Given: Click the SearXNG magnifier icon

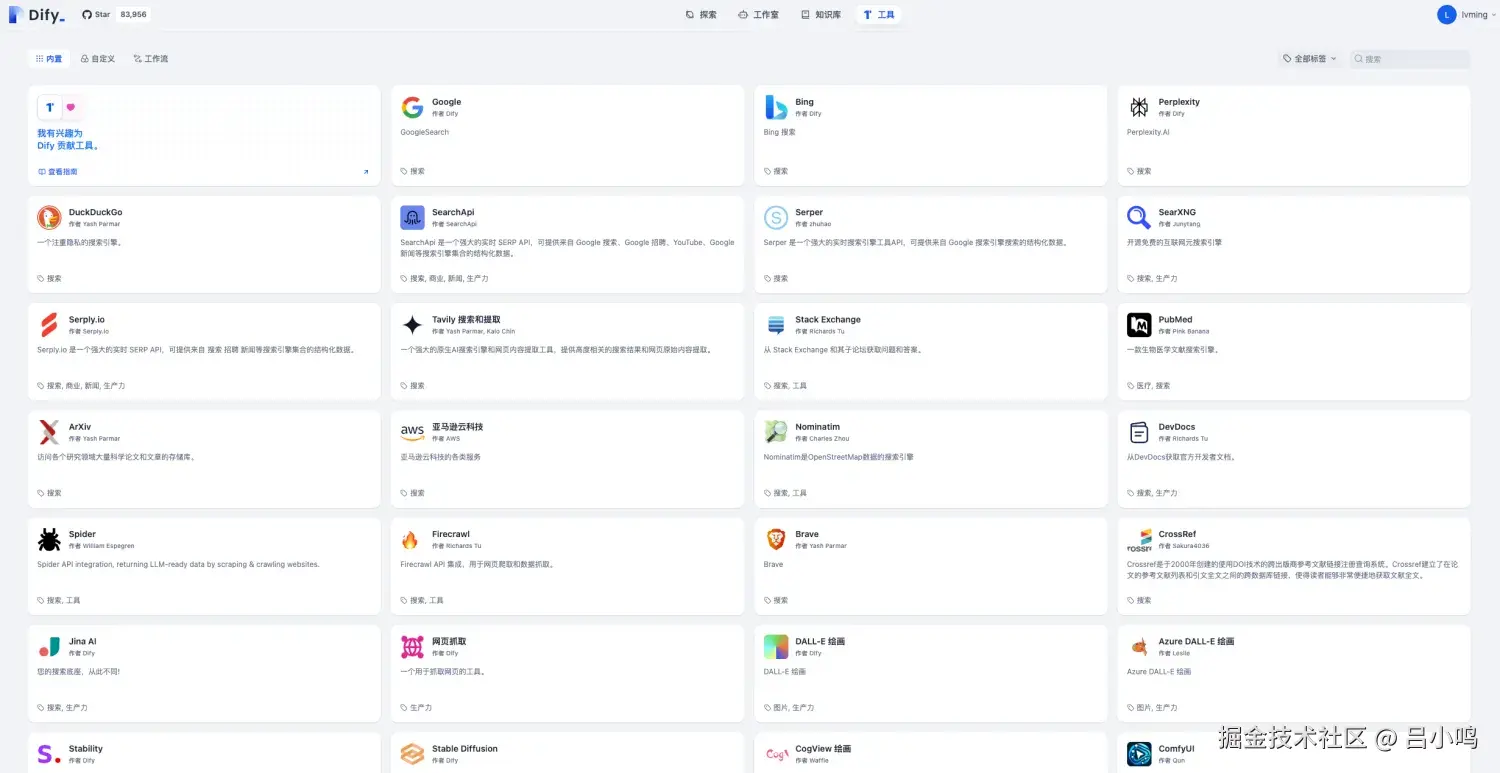Looking at the screenshot, I should pos(1139,218).
